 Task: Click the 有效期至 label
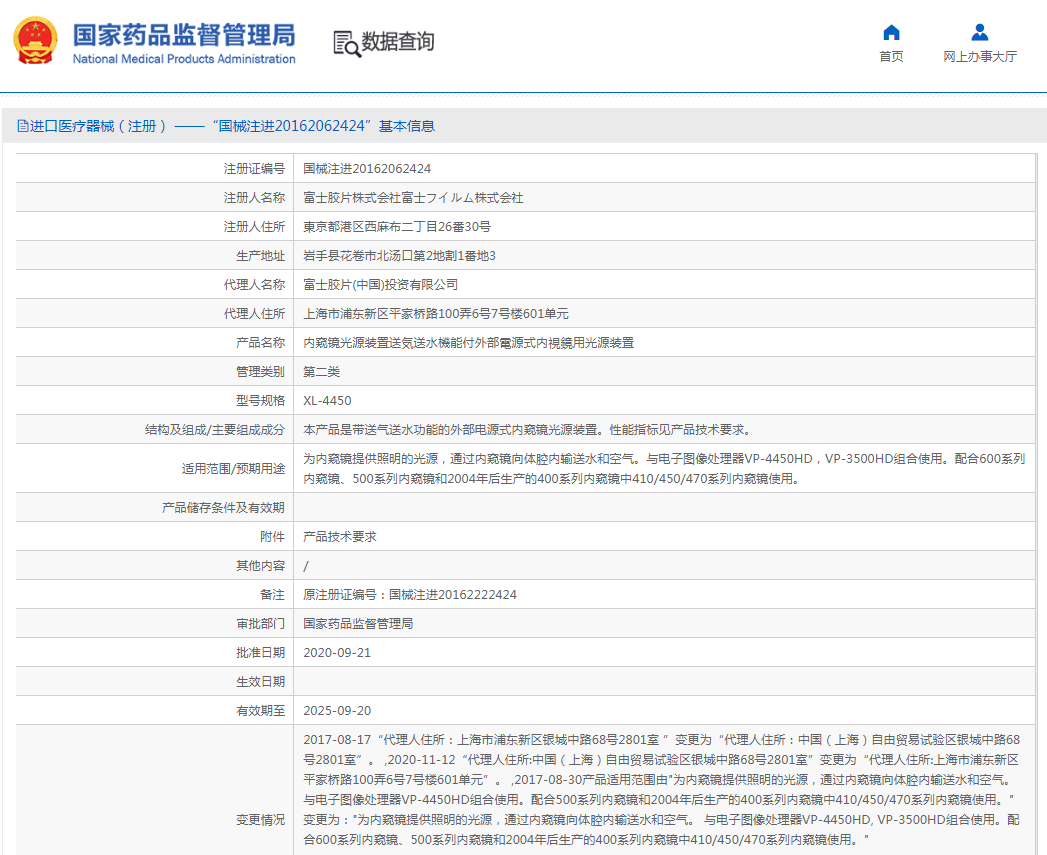point(260,711)
